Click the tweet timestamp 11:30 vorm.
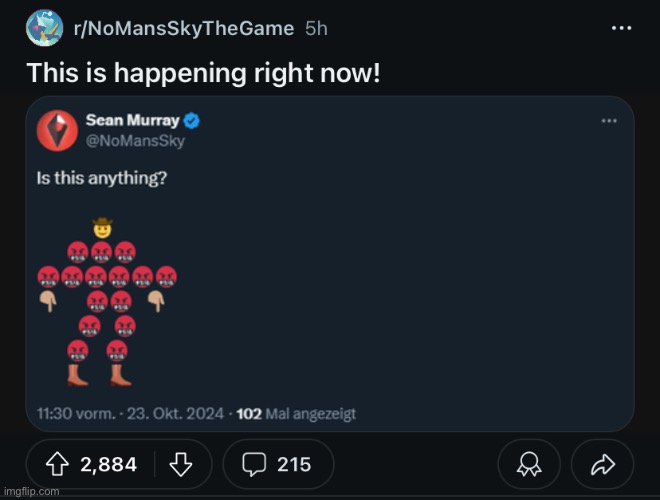Viewport: 660px width, 500px height. 76,413
